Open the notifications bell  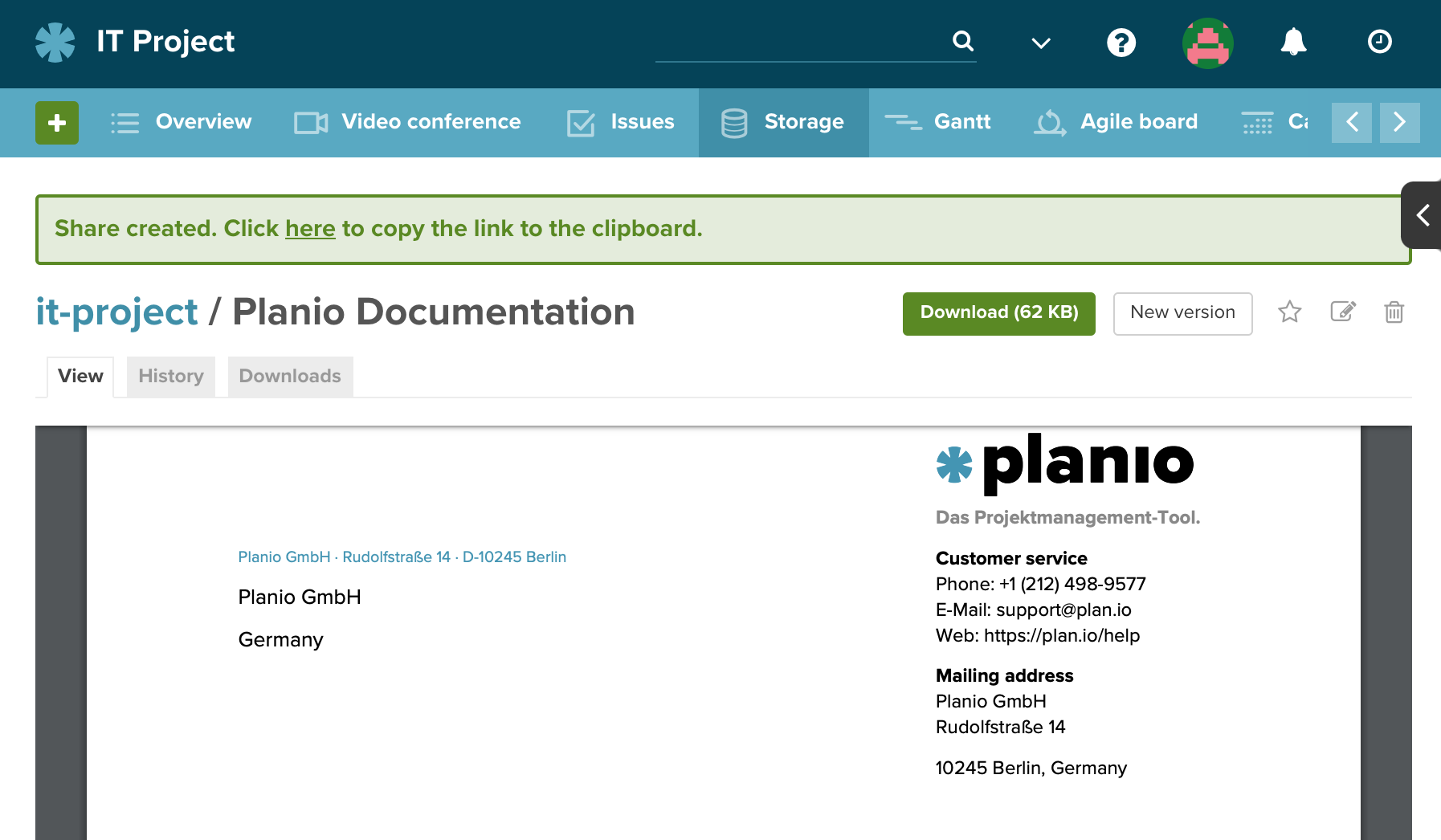[1293, 42]
